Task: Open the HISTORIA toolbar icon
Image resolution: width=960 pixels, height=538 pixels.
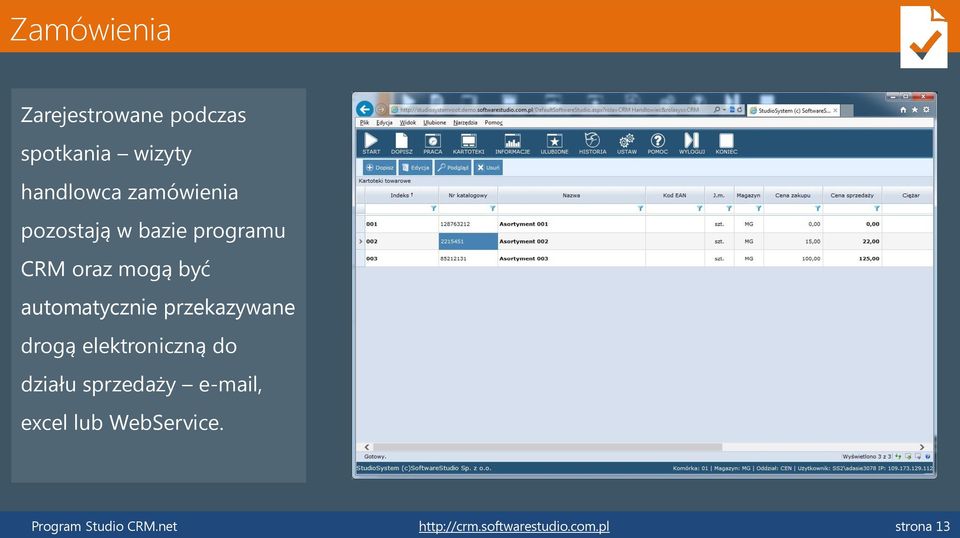Action: coord(592,140)
